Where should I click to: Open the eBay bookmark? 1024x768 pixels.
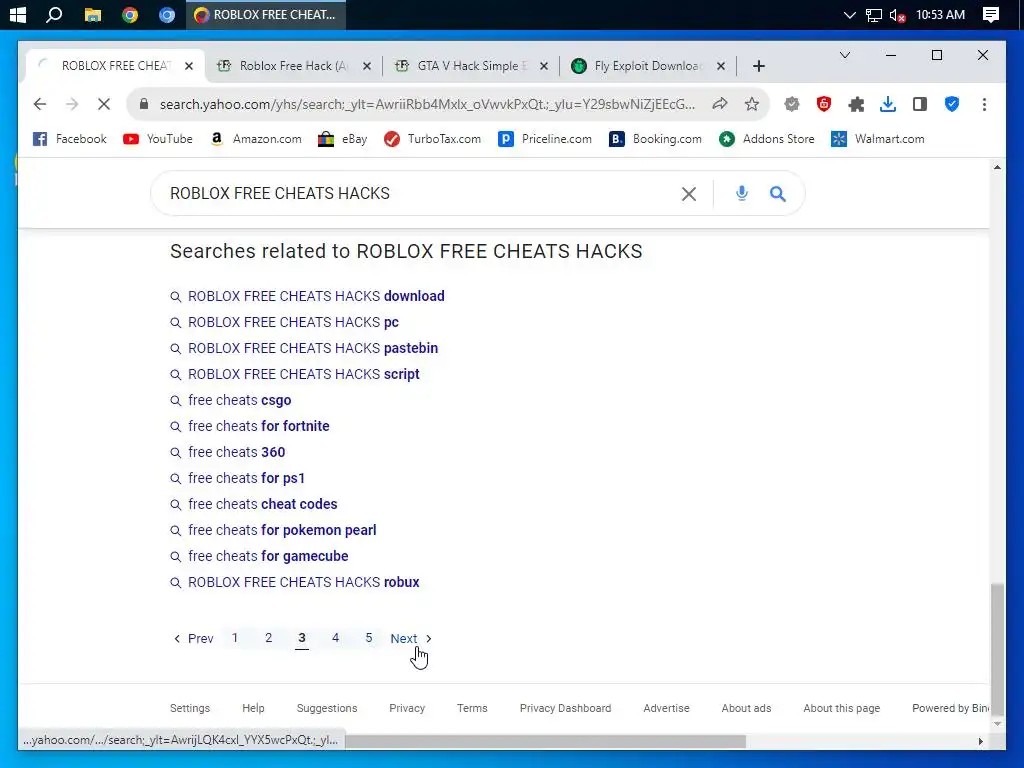click(343, 139)
